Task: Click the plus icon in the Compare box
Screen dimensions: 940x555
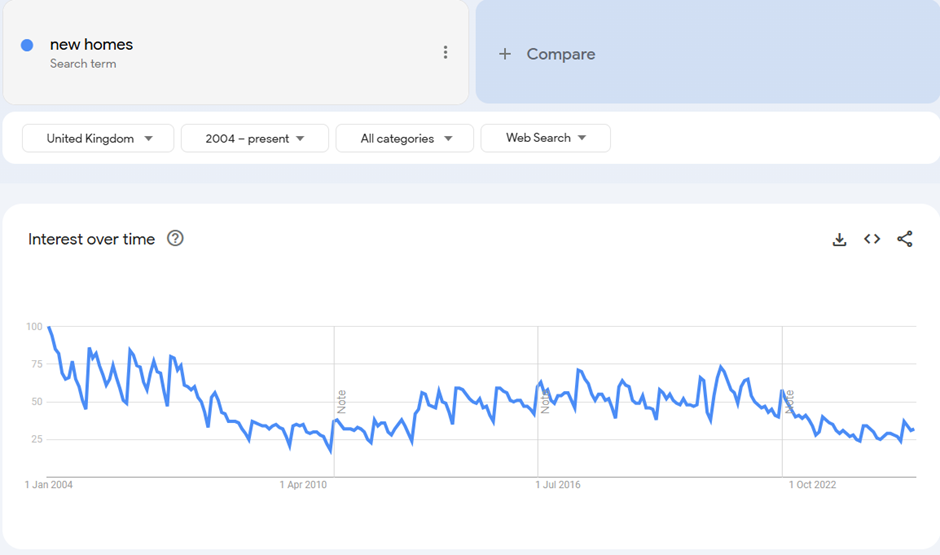Action: coord(505,54)
